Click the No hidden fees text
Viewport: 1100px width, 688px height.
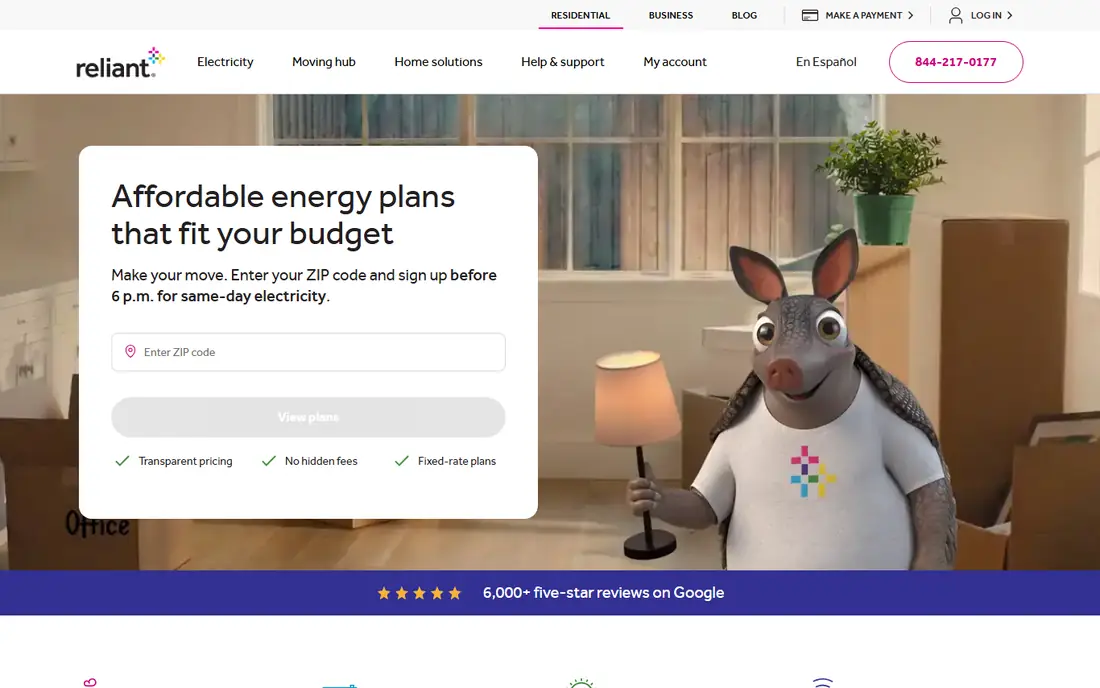point(321,461)
